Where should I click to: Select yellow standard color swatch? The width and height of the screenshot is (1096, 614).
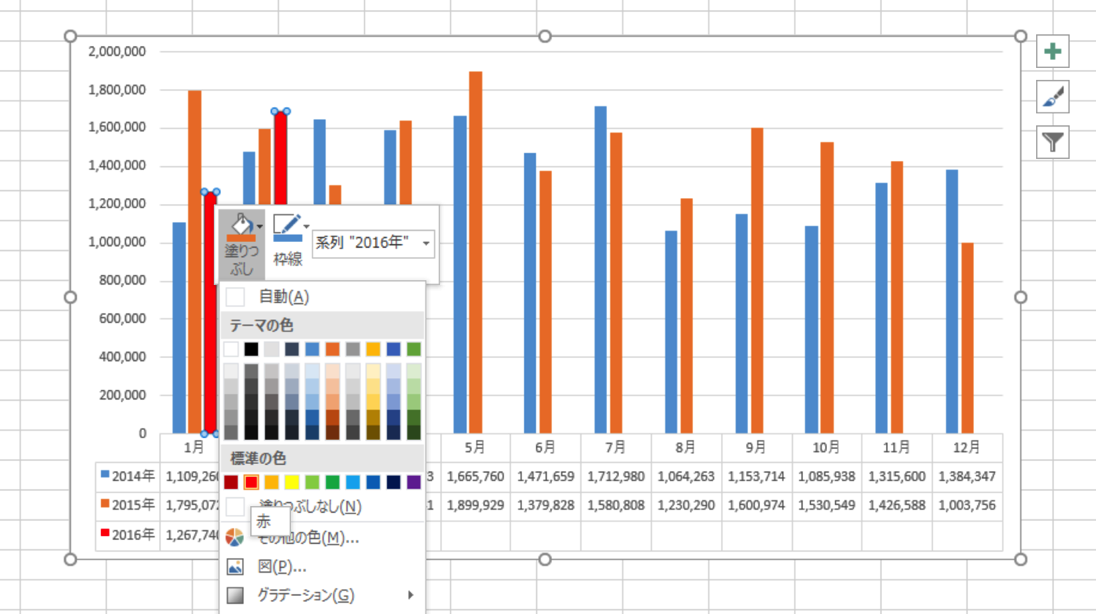pyautogui.click(x=291, y=482)
